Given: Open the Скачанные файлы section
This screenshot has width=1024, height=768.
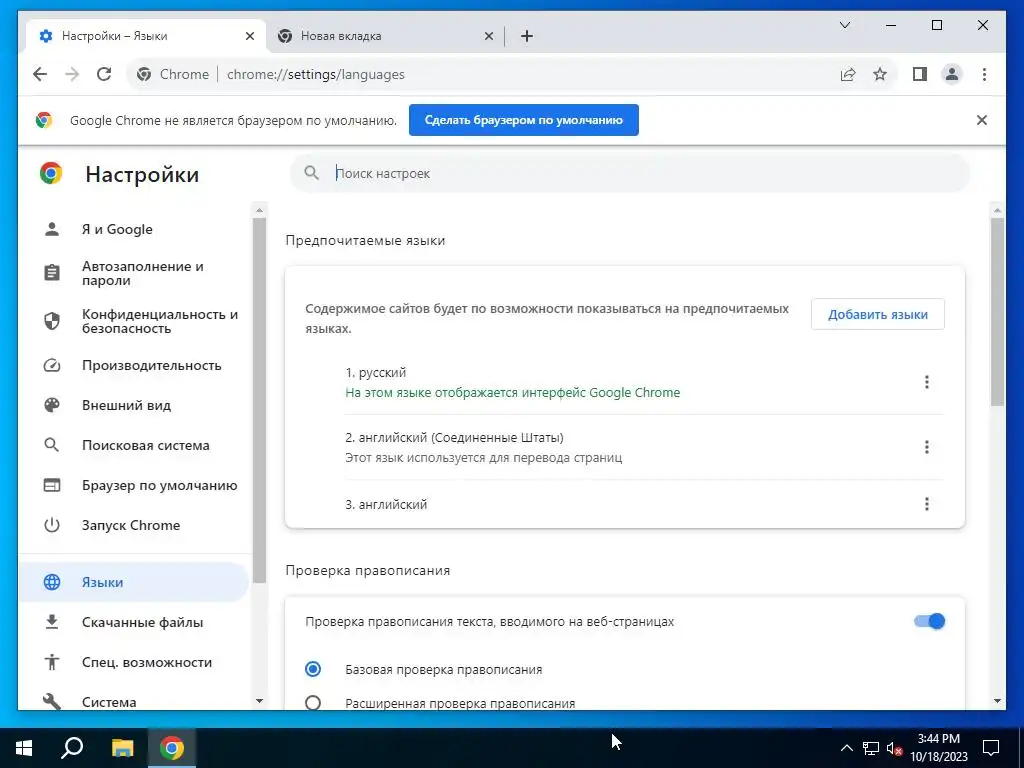Looking at the screenshot, I should [133, 622].
